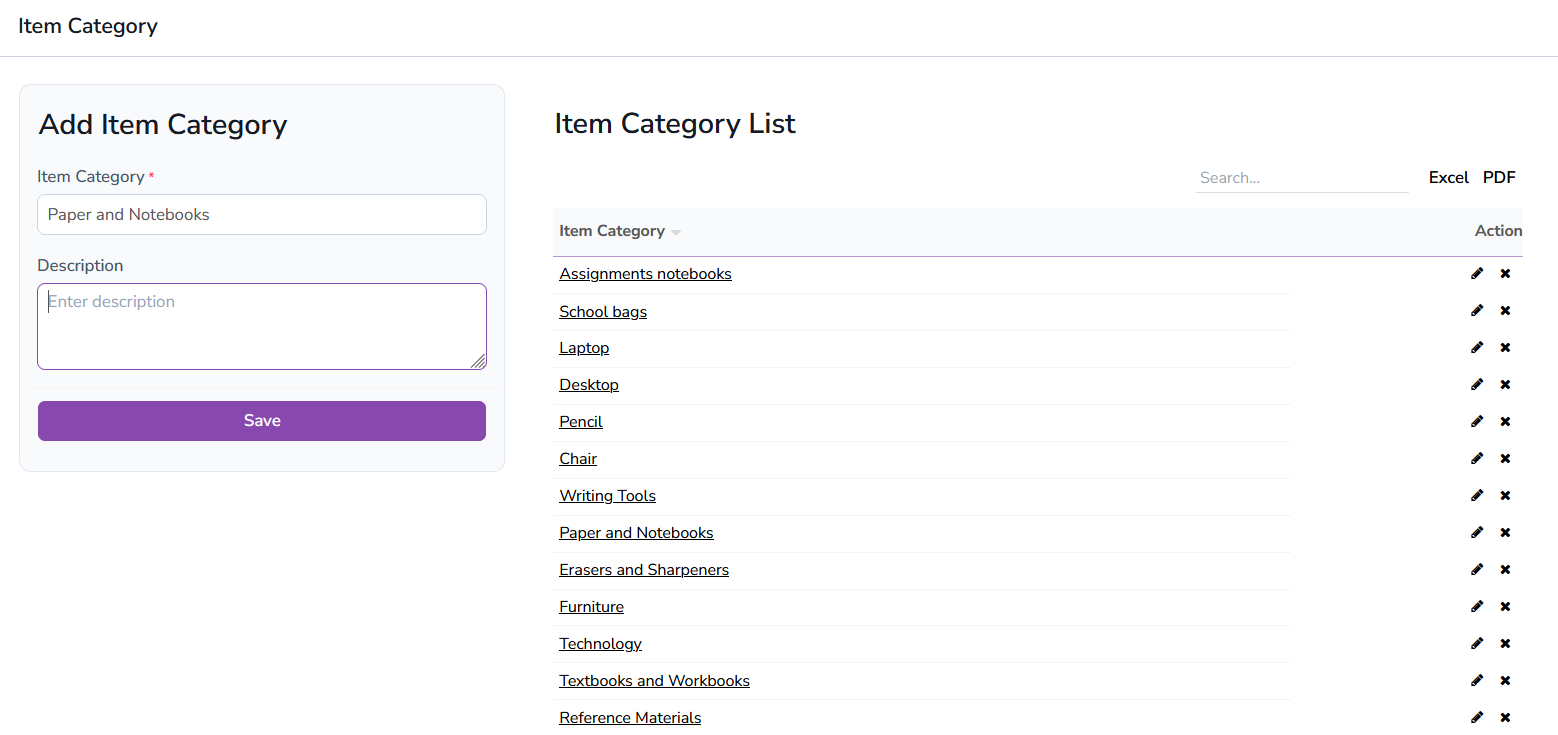
Task: Edit the "Reference Materials" category
Action: pyautogui.click(x=1477, y=717)
